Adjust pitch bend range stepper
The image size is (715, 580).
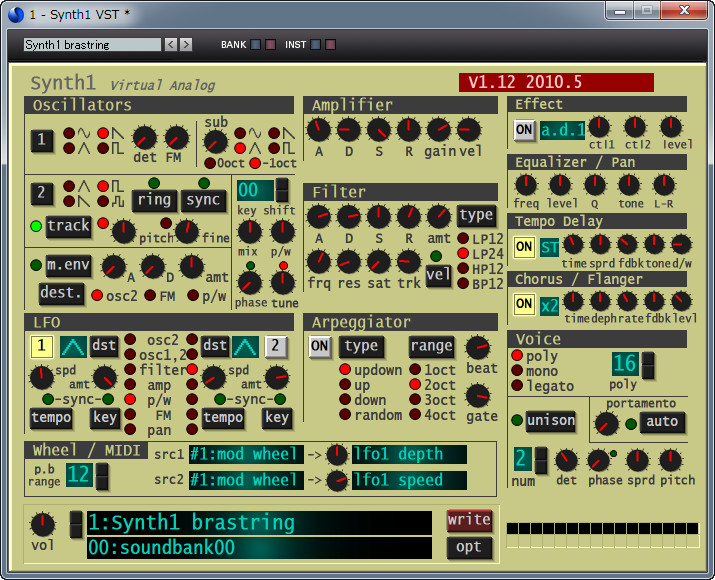pos(102,476)
